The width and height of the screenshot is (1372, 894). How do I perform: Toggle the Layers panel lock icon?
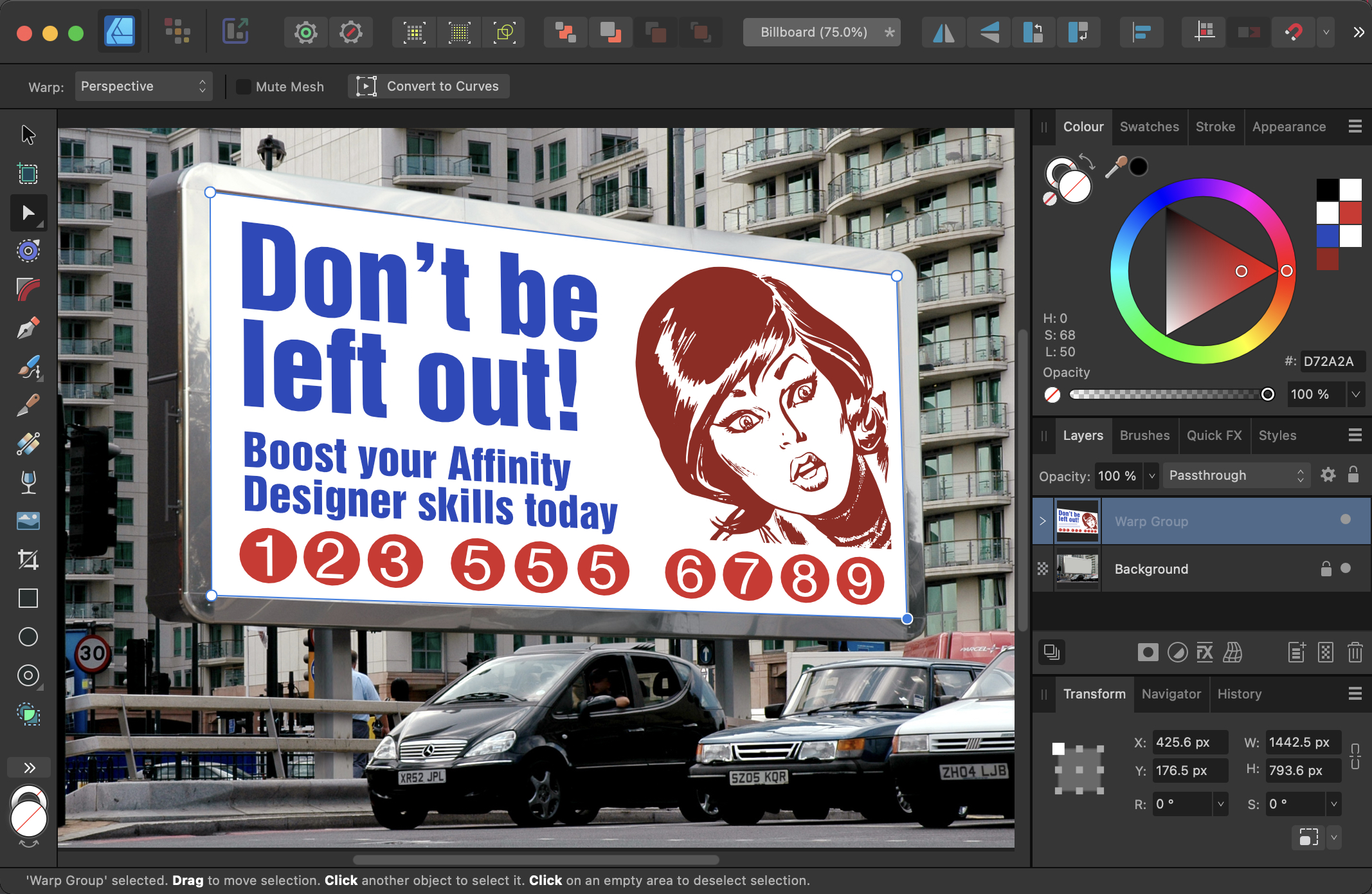click(x=1353, y=475)
